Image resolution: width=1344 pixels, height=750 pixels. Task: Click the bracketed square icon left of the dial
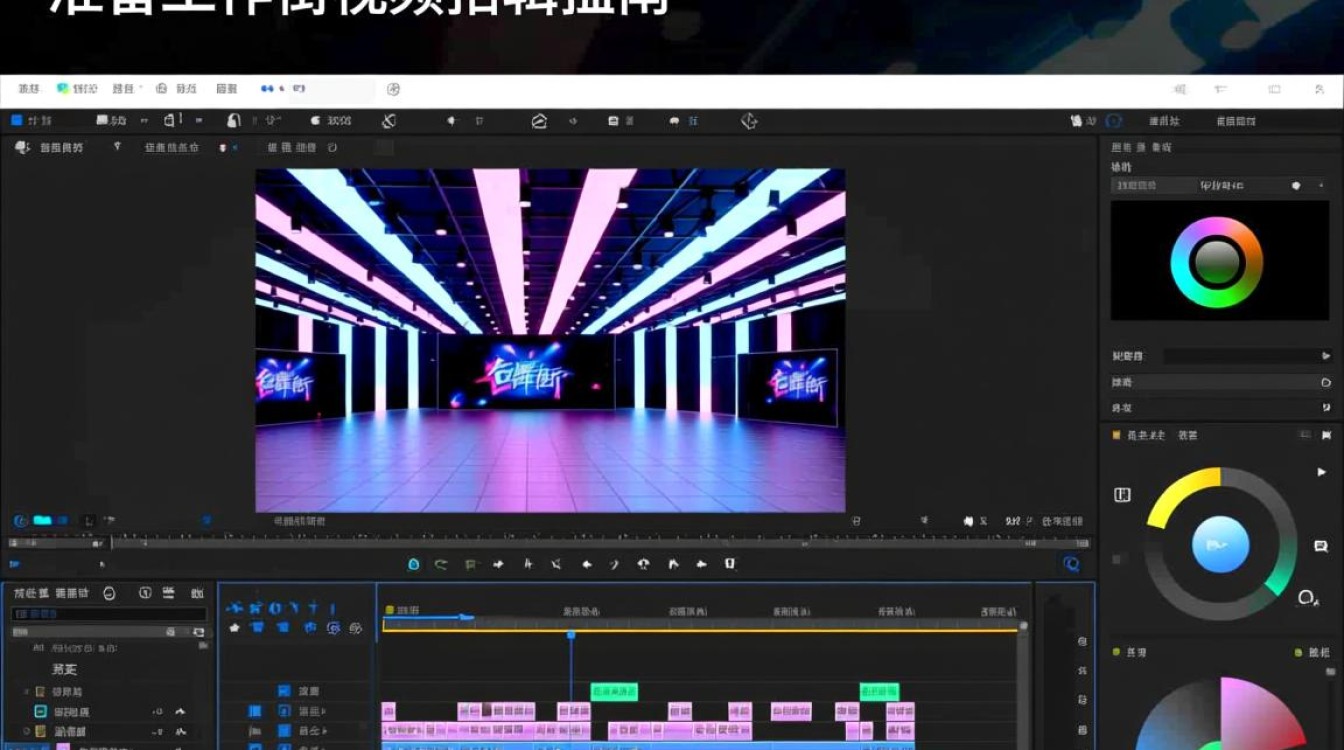coord(1122,495)
